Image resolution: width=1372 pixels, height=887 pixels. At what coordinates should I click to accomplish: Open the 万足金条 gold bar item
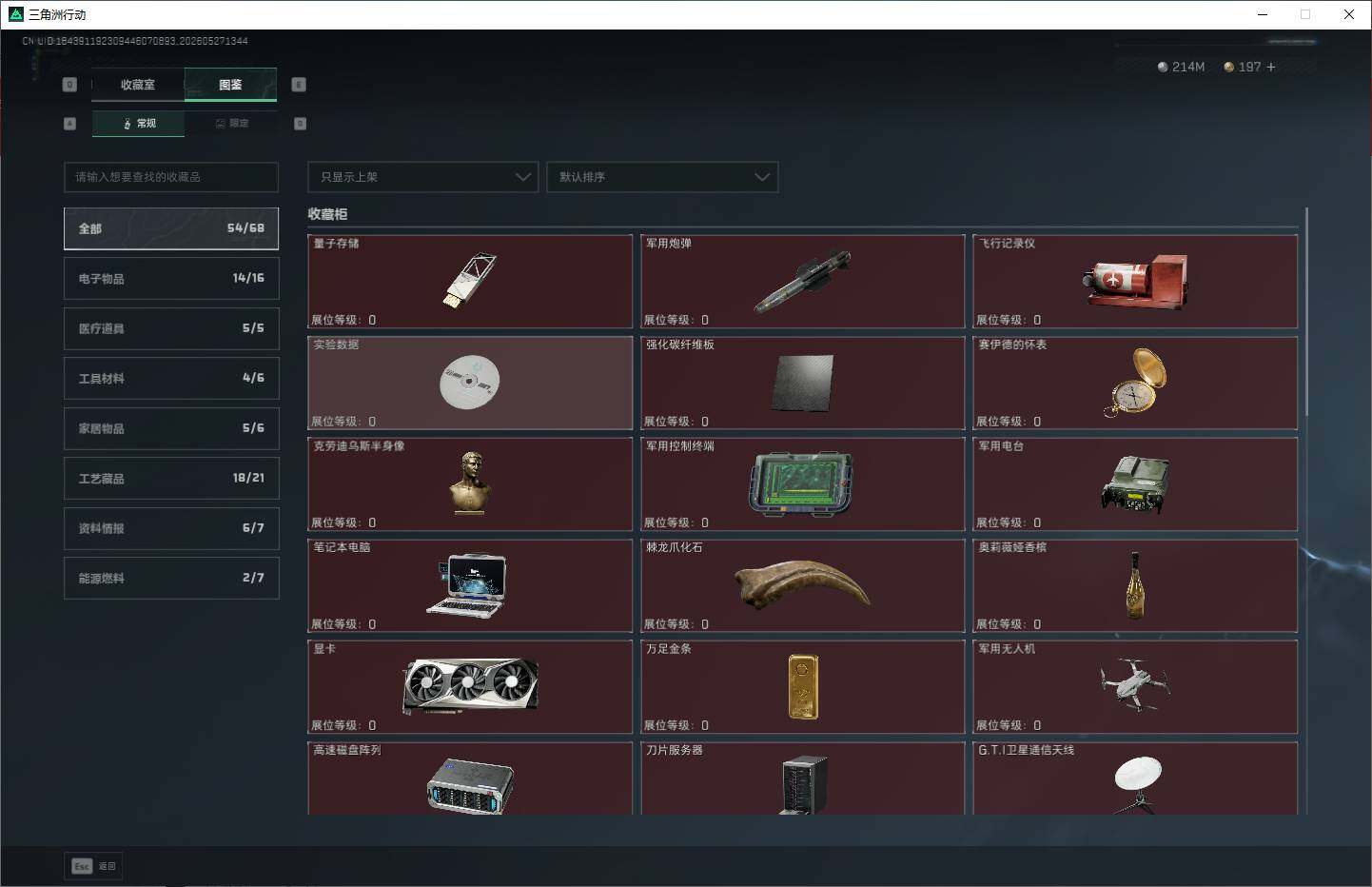tap(803, 686)
